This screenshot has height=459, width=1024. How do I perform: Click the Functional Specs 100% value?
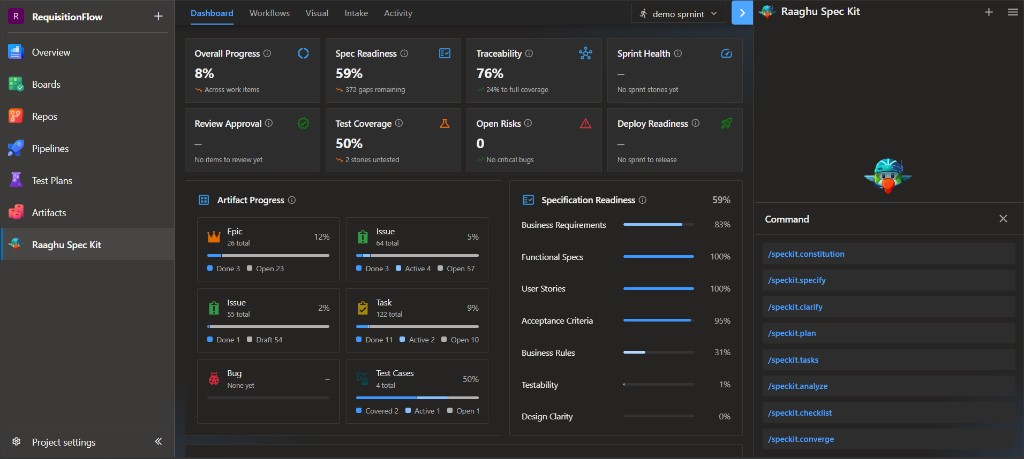pos(720,257)
